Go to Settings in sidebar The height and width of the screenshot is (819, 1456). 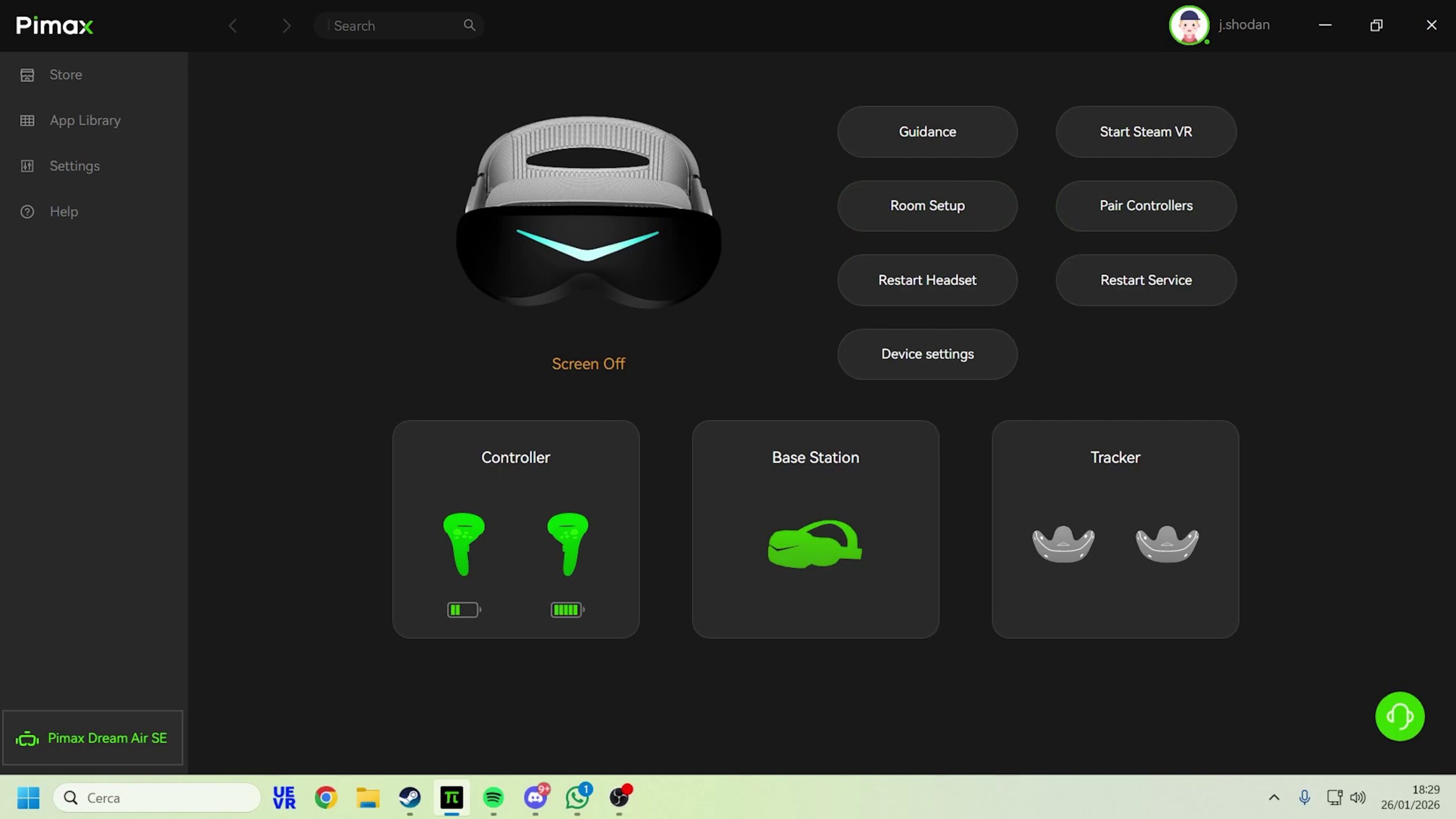point(75,166)
